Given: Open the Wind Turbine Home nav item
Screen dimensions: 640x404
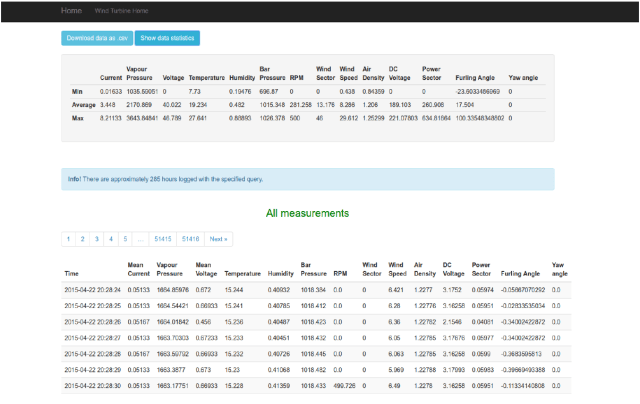Looking at the screenshot, I should 120,9.
